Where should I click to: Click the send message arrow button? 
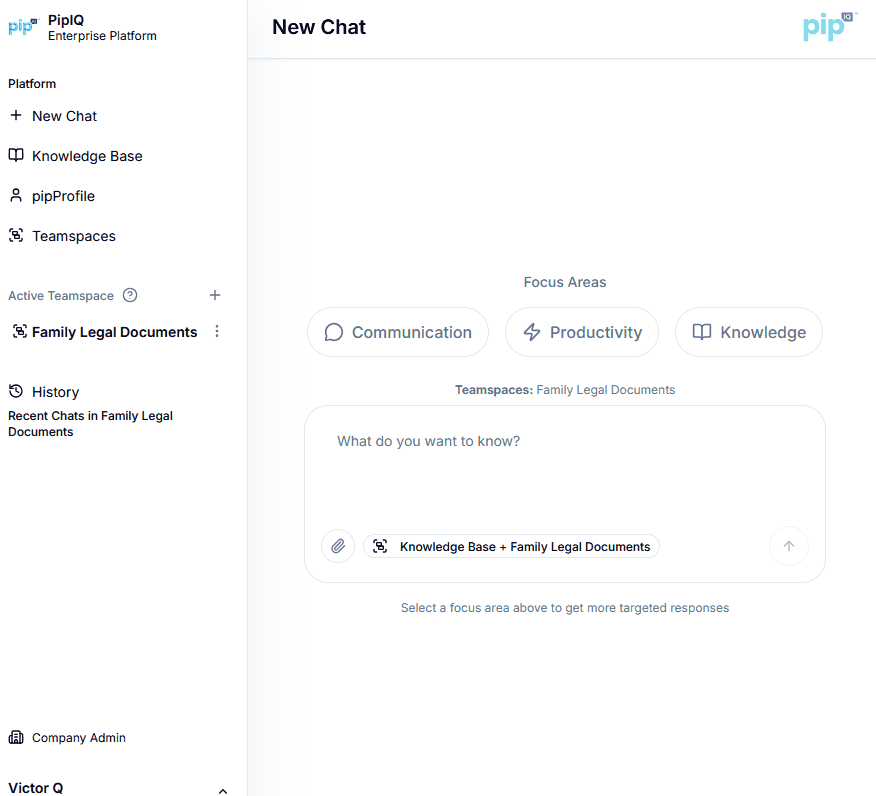788,546
